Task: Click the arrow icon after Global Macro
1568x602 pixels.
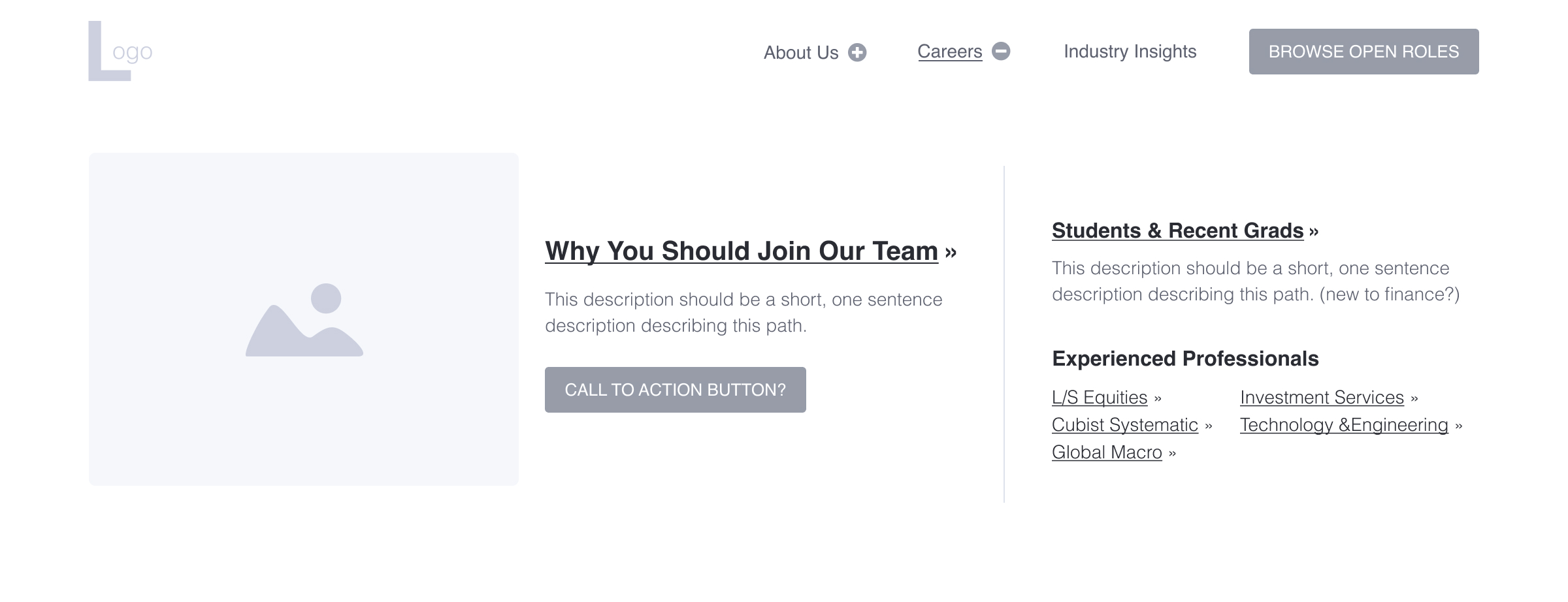Action: pos(1172,452)
